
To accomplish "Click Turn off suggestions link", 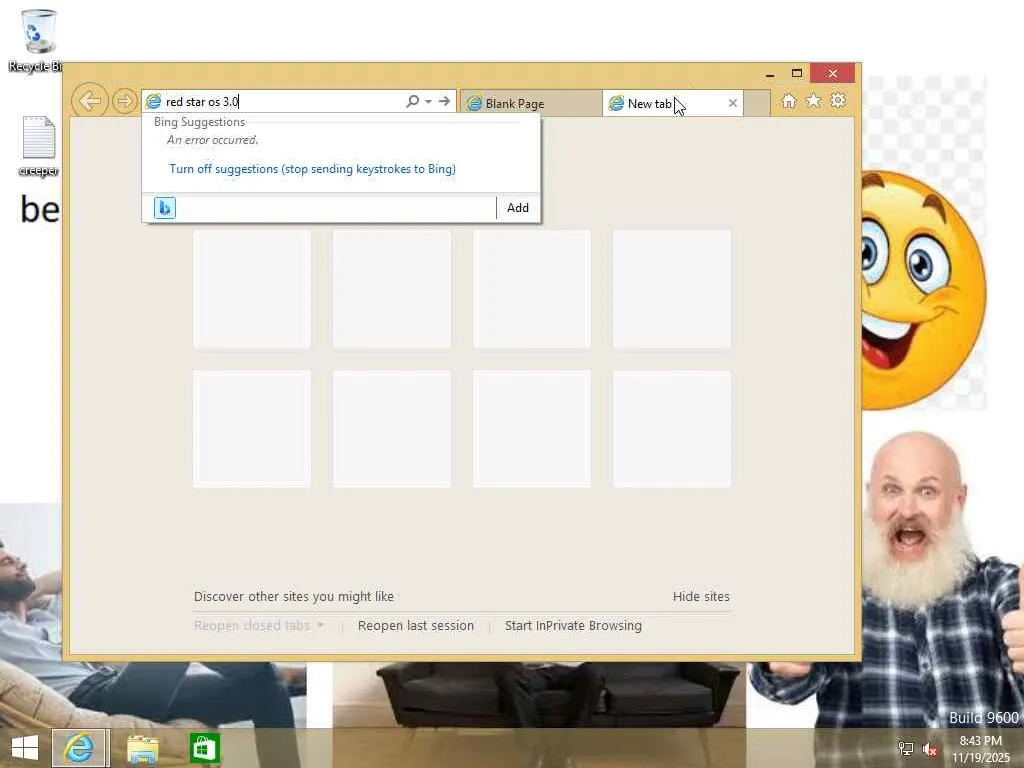I will click(x=312, y=169).
